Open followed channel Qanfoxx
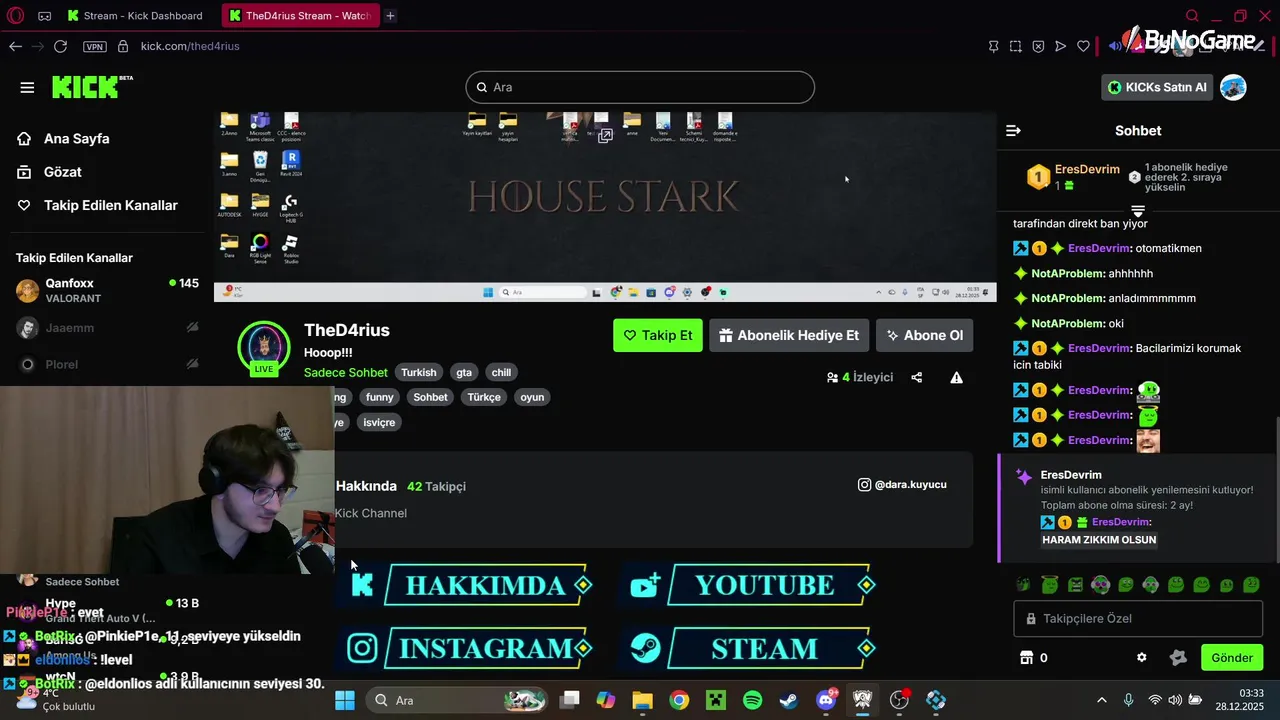1280x720 pixels. [107, 290]
